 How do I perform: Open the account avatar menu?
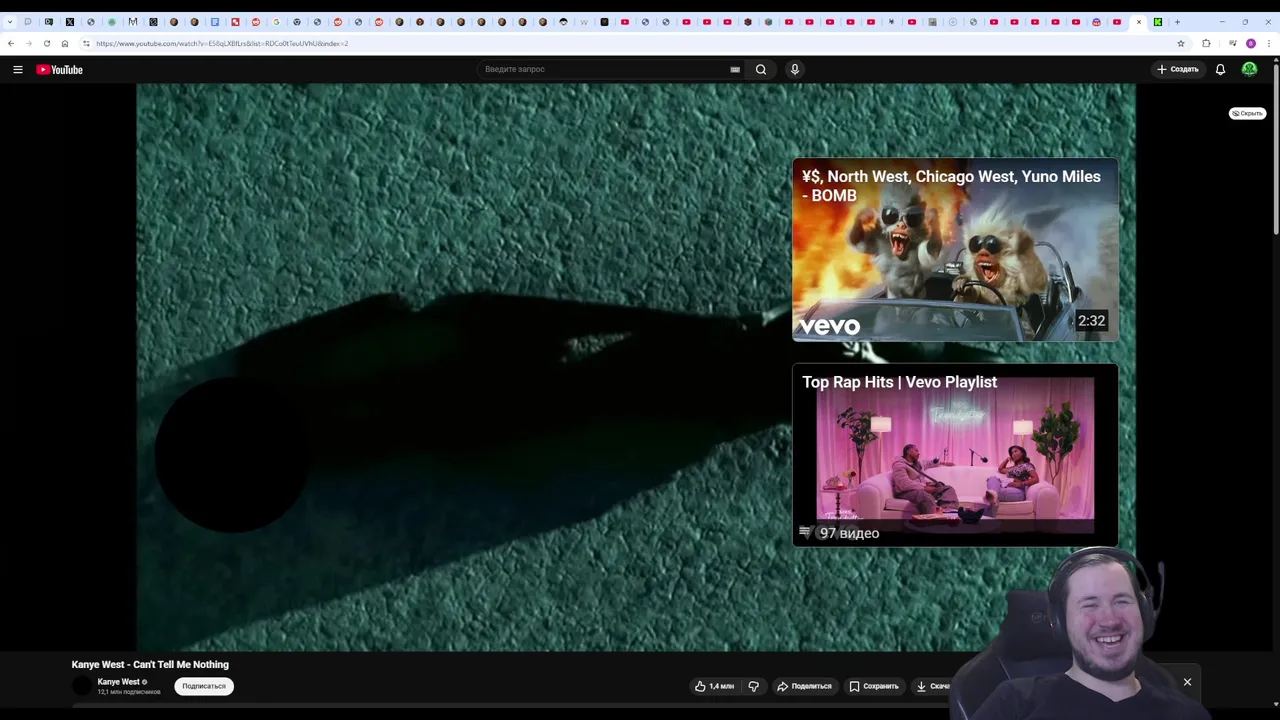(1249, 69)
